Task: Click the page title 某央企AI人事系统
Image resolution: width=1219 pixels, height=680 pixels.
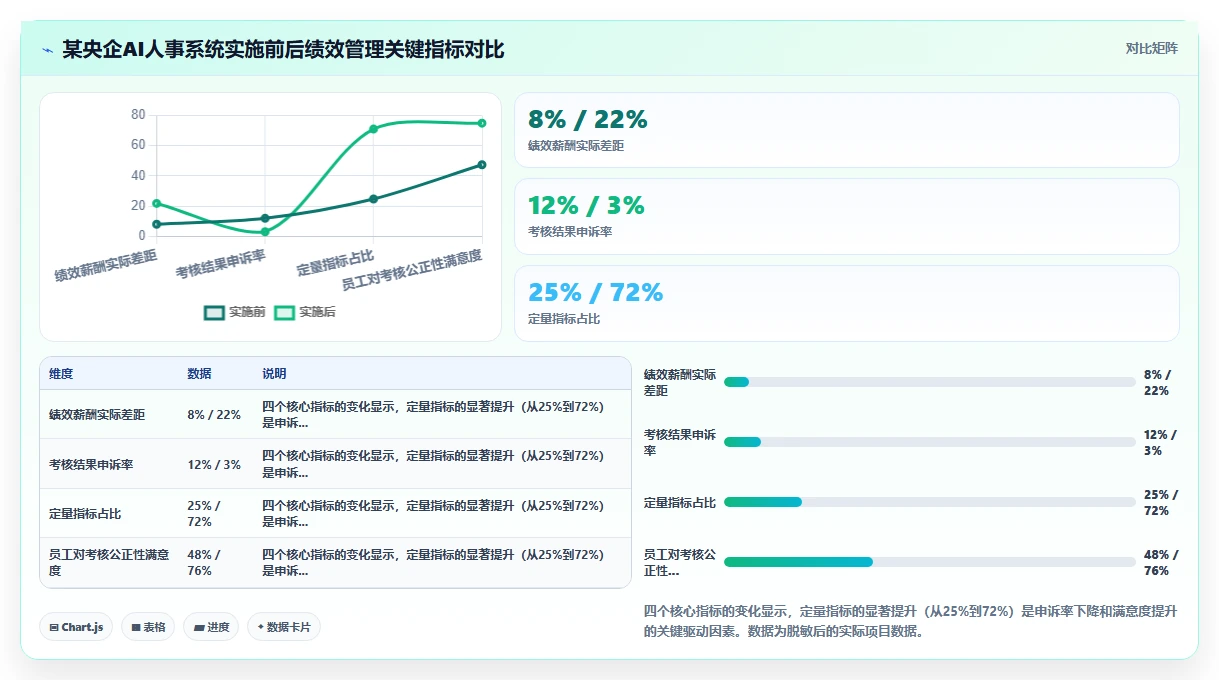Action: click(283, 49)
